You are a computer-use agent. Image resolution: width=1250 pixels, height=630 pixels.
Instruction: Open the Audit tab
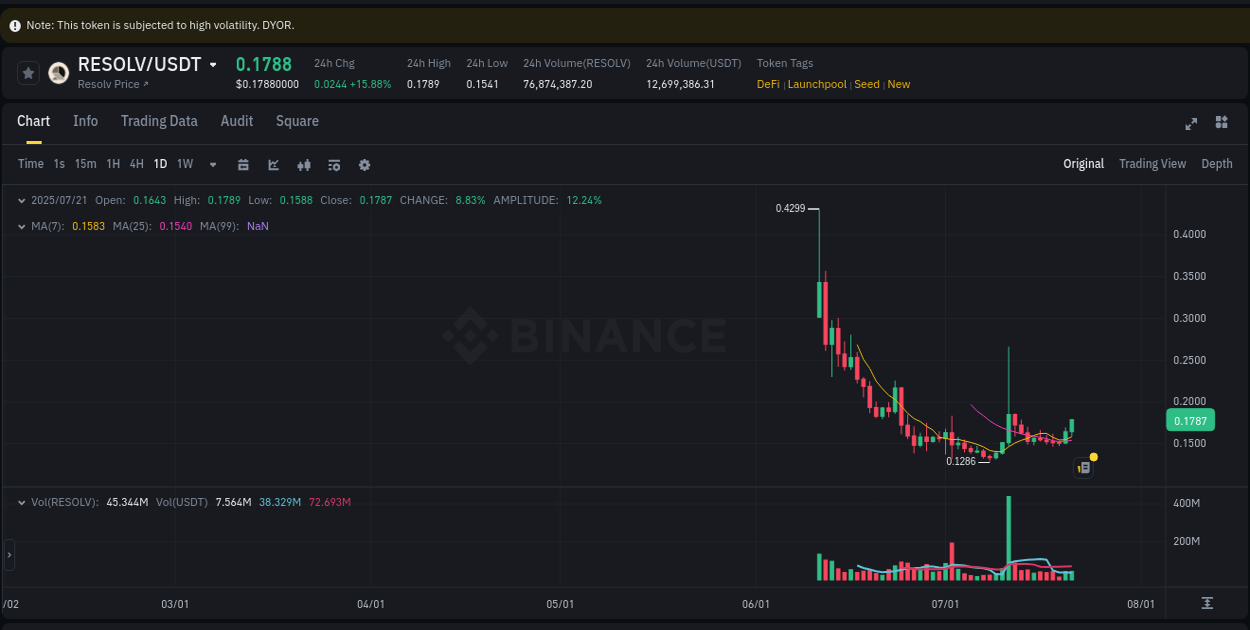pos(236,121)
